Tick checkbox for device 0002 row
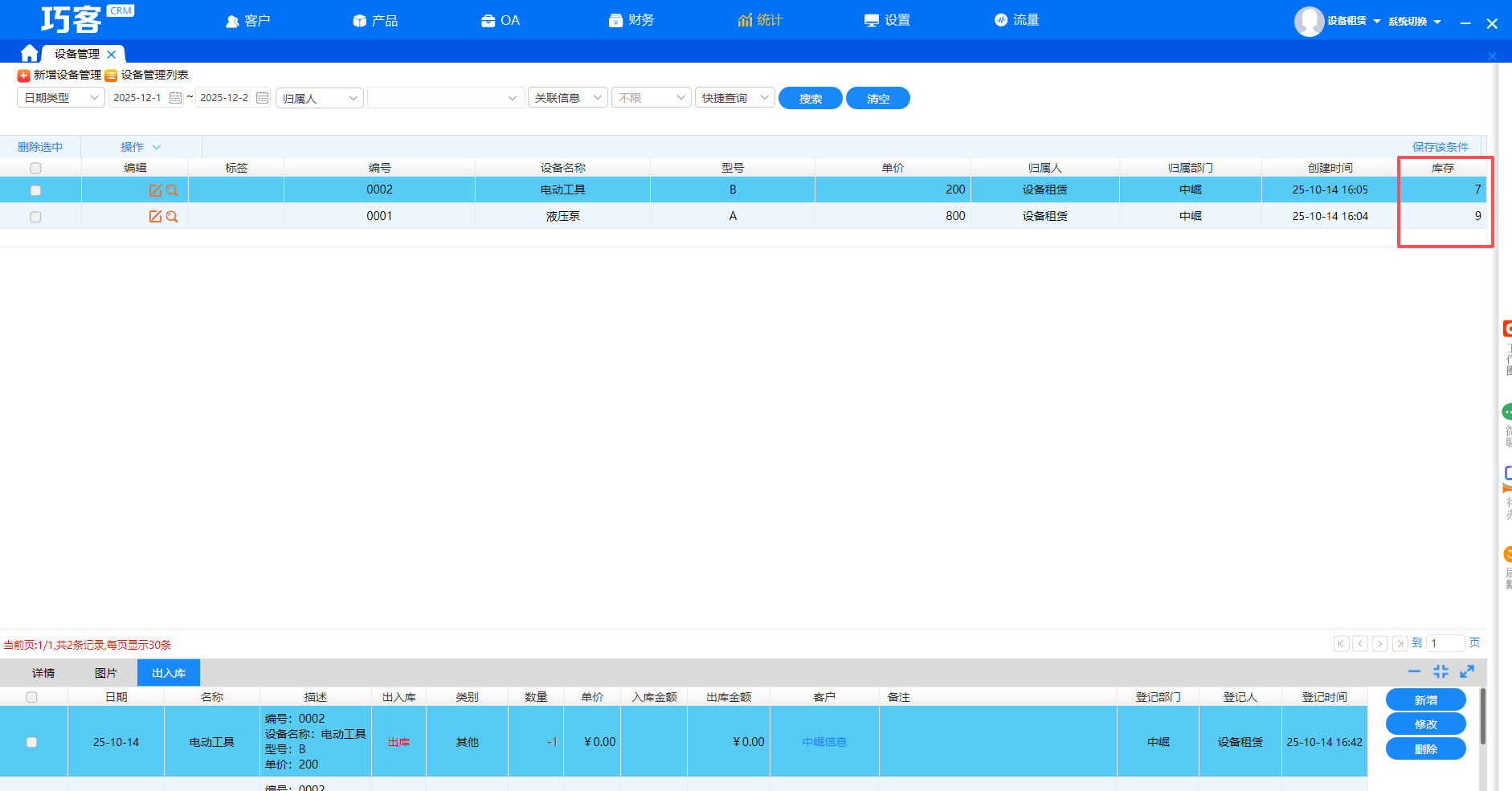 coord(35,190)
